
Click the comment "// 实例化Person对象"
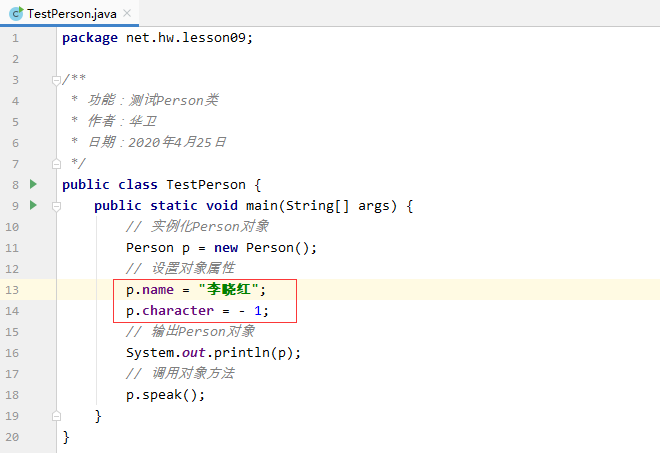197,226
